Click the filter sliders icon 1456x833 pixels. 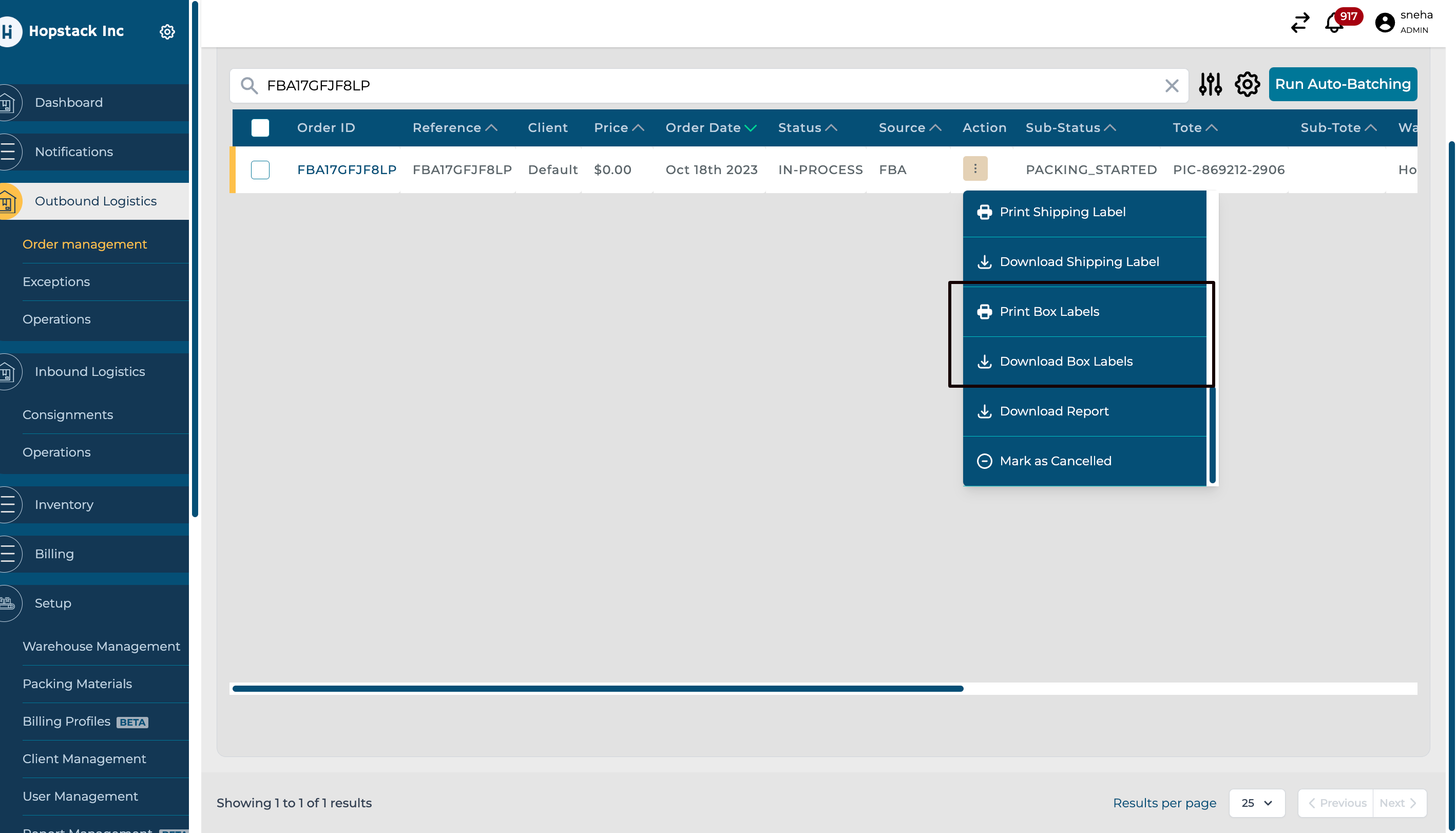pyautogui.click(x=1210, y=85)
